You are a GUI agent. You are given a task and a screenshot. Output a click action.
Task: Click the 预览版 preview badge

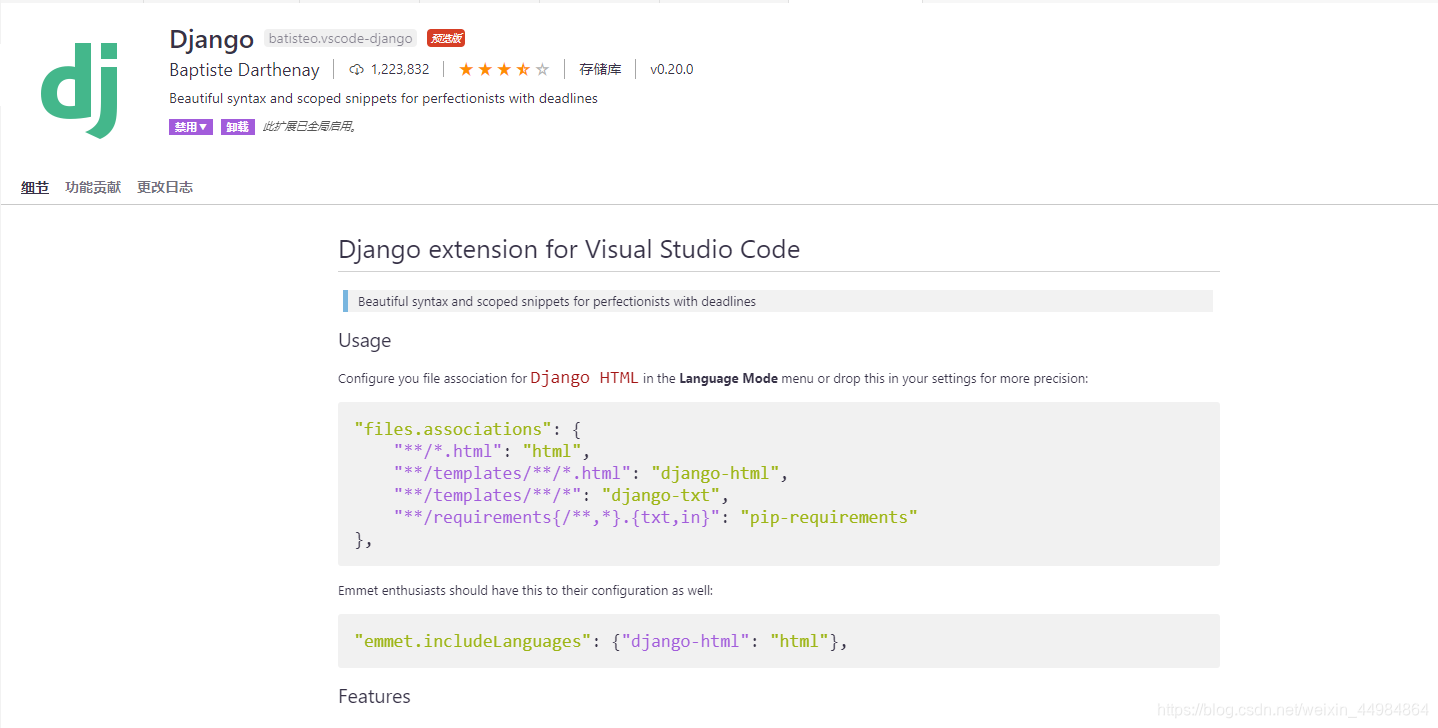pos(446,38)
